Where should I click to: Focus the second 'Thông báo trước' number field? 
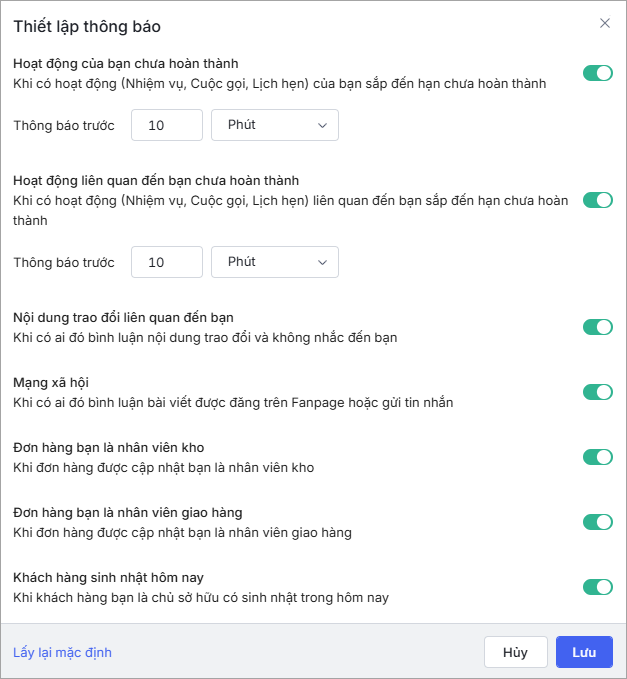(x=167, y=262)
